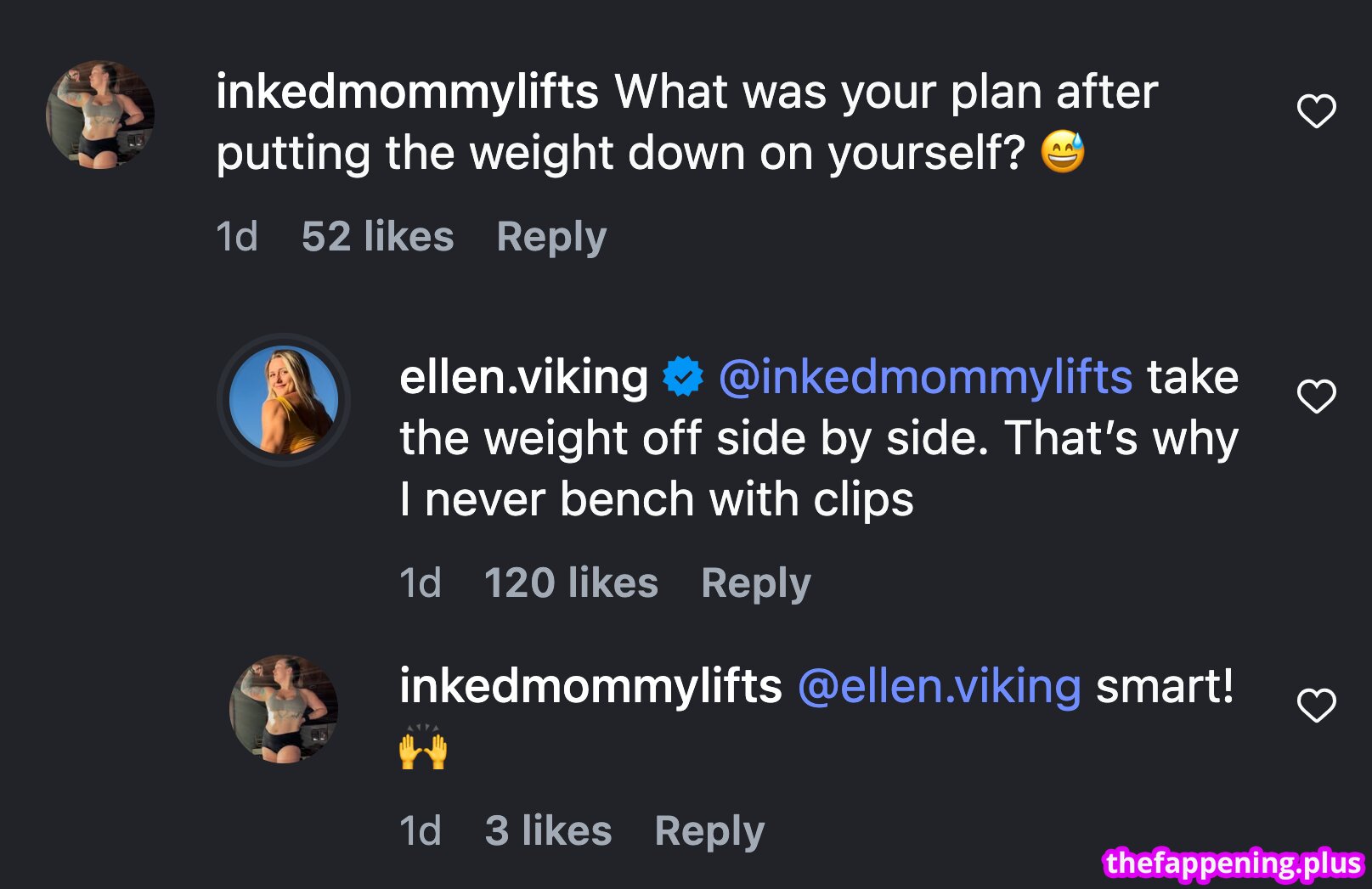View the 52 likes list

pos(377,237)
